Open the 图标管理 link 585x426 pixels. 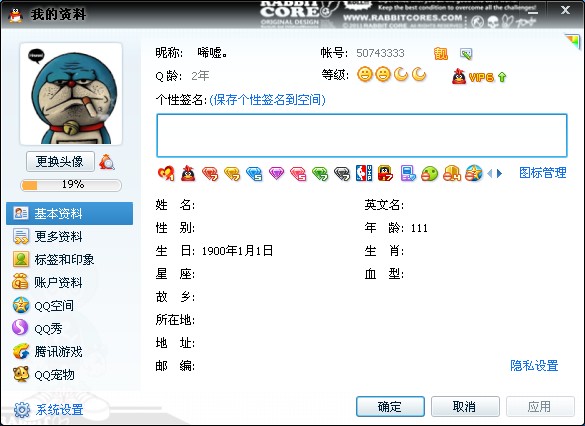tap(543, 173)
